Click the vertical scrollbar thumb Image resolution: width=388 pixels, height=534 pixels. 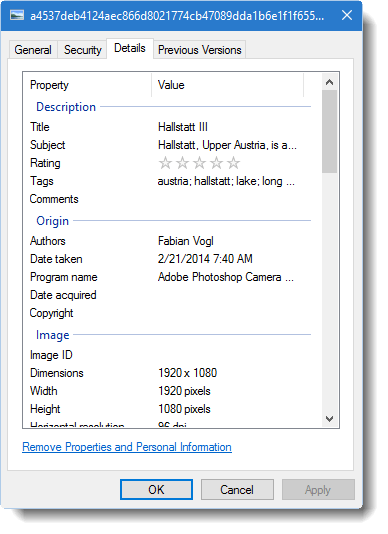(x=329, y=131)
